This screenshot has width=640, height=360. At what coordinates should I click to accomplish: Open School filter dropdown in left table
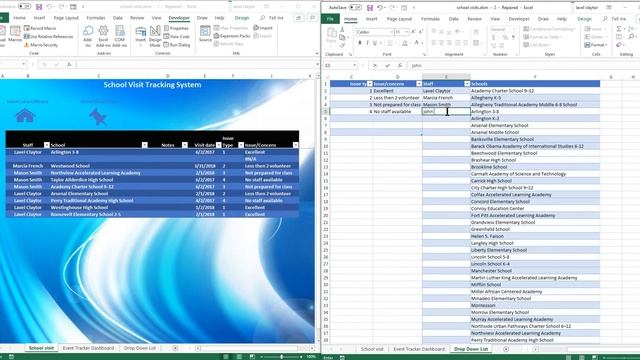tap(144, 145)
